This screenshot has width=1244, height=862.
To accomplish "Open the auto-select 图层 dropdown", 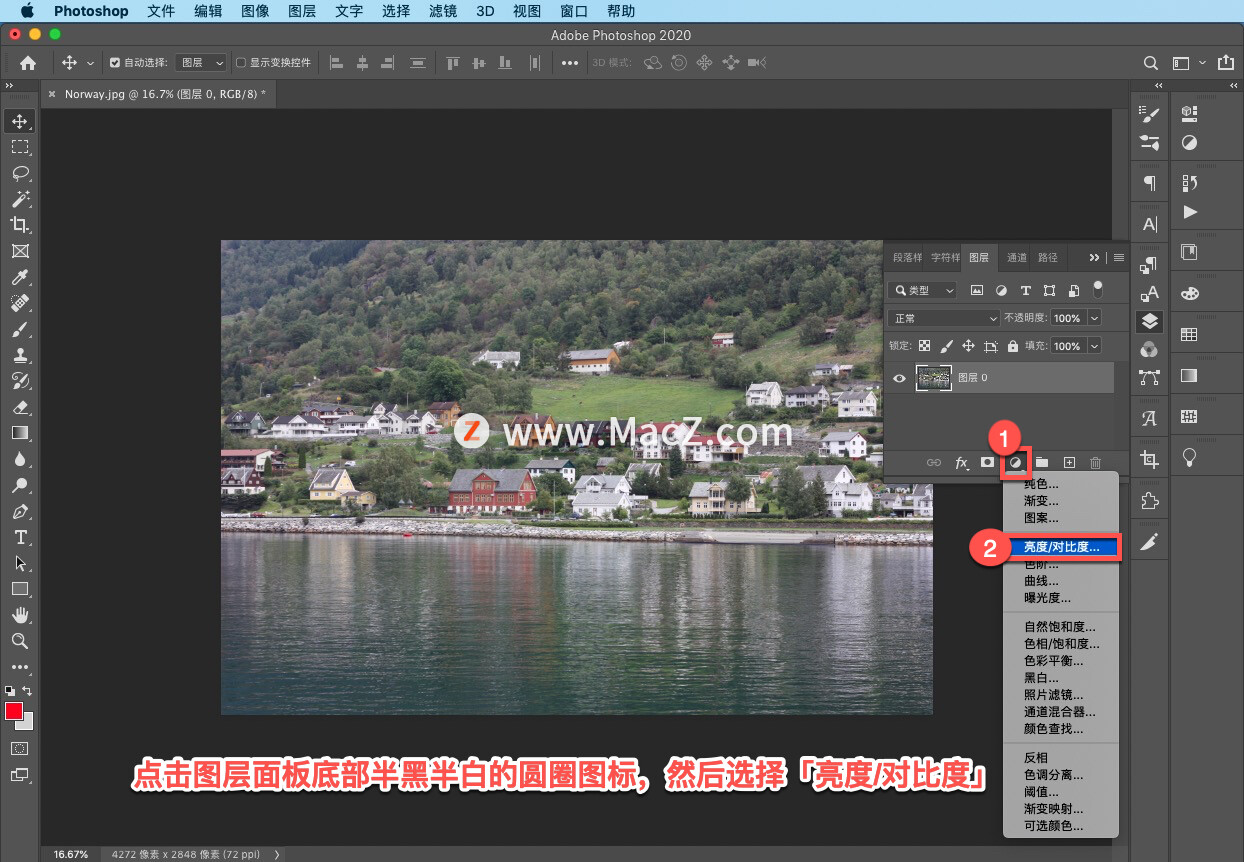I will (x=200, y=63).
